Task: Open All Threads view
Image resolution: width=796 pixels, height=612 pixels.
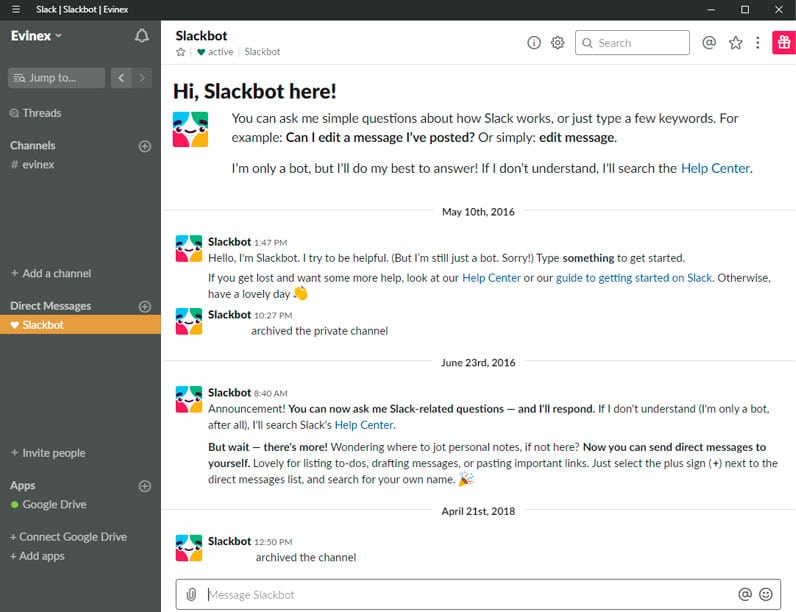Action: (x=36, y=113)
